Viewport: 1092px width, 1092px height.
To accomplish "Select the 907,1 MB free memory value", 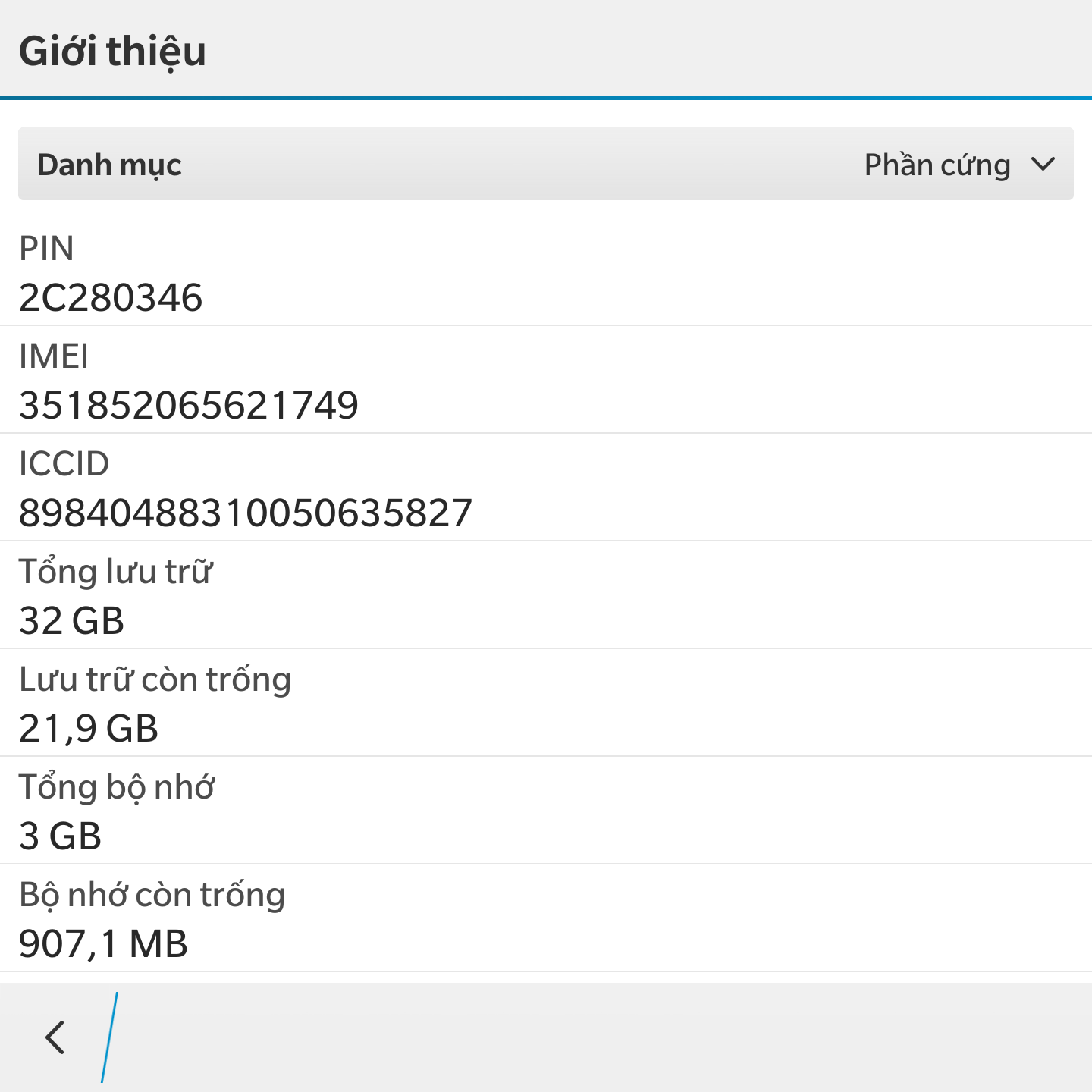I will 103,944.
